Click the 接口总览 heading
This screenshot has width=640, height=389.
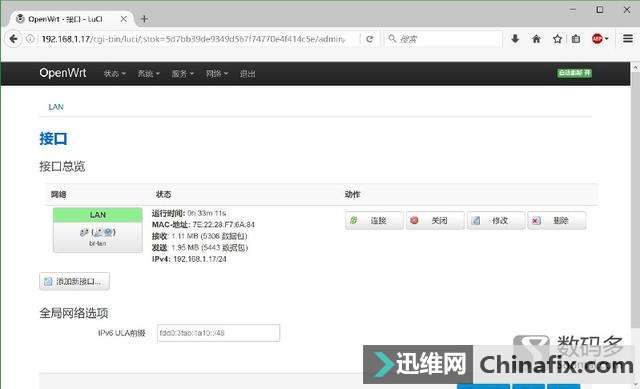coord(62,167)
